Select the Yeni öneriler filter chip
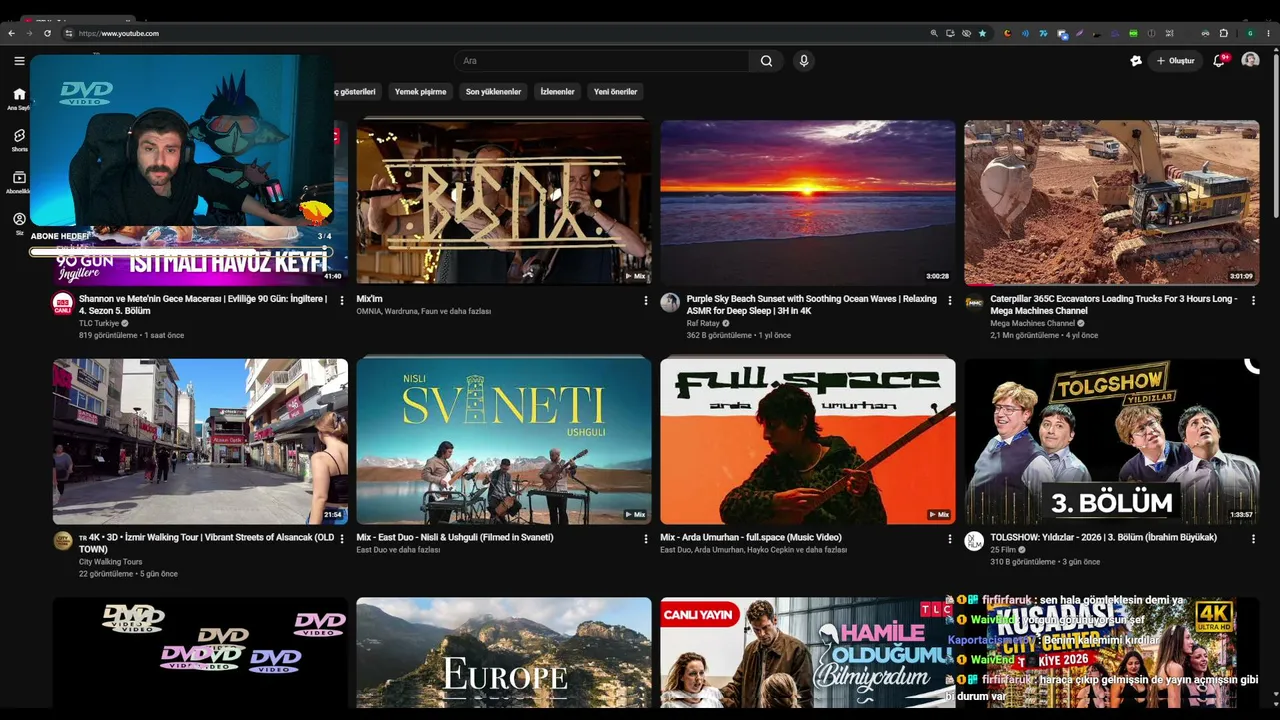This screenshot has height=720, width=1280. pos(615,92)
